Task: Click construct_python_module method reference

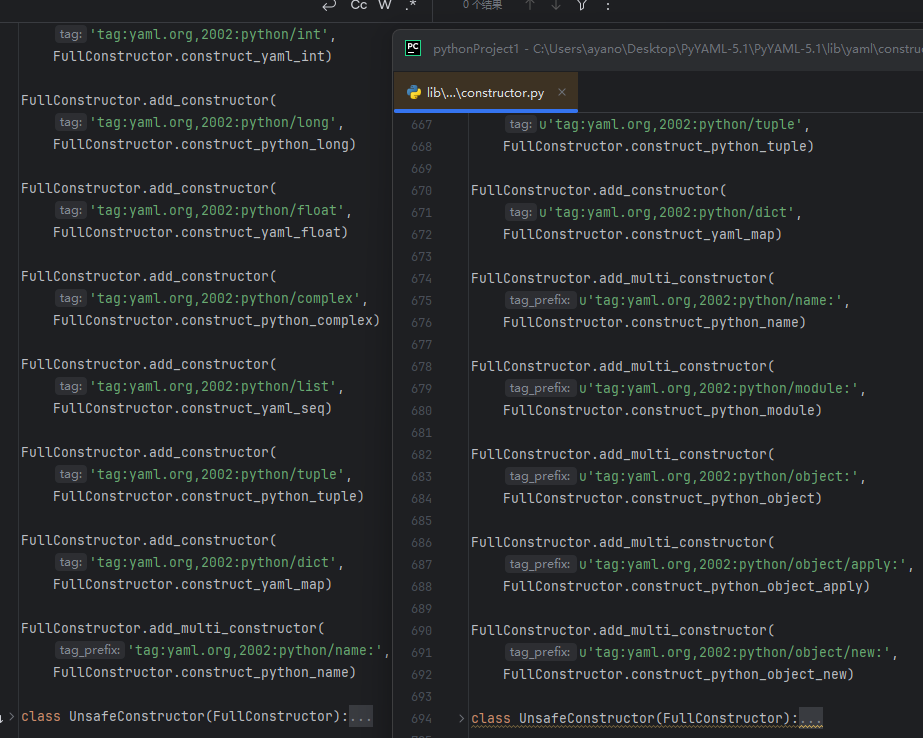Action: click(724, 410)
